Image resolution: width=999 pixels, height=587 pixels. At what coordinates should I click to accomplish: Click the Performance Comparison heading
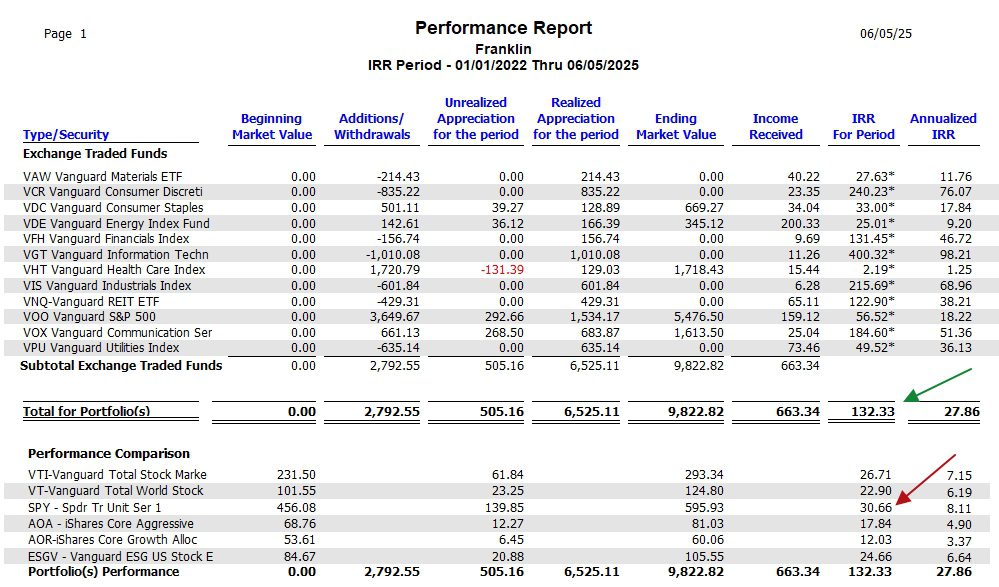(109, 454)
